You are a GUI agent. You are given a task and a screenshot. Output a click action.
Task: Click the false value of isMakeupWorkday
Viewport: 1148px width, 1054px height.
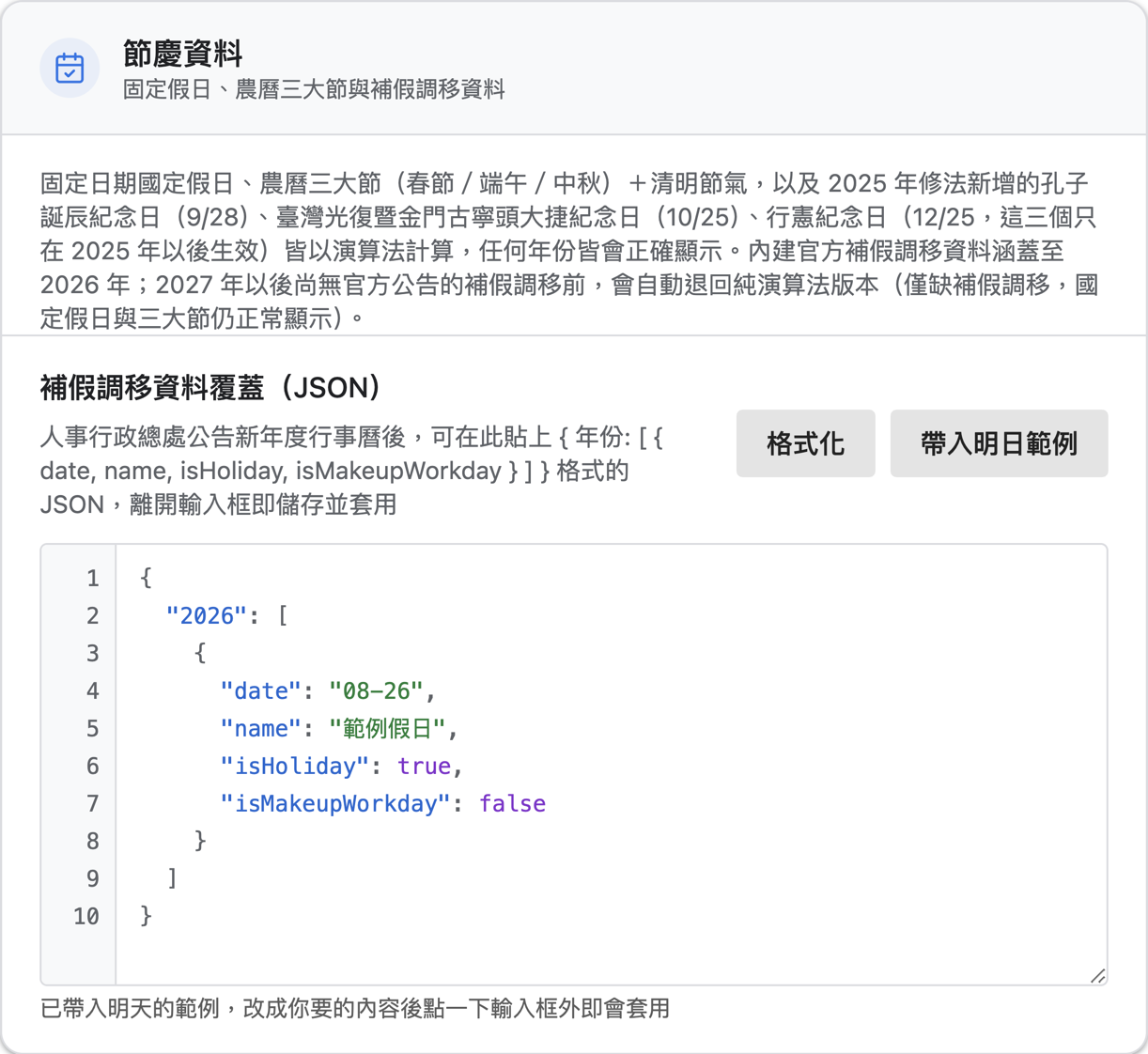512,803
